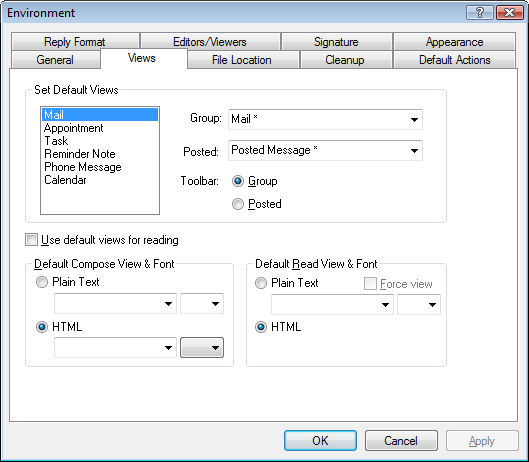This screenshot has width=529, height=462.
Task: Go to the Appearance tab
Action: [454, 42]
